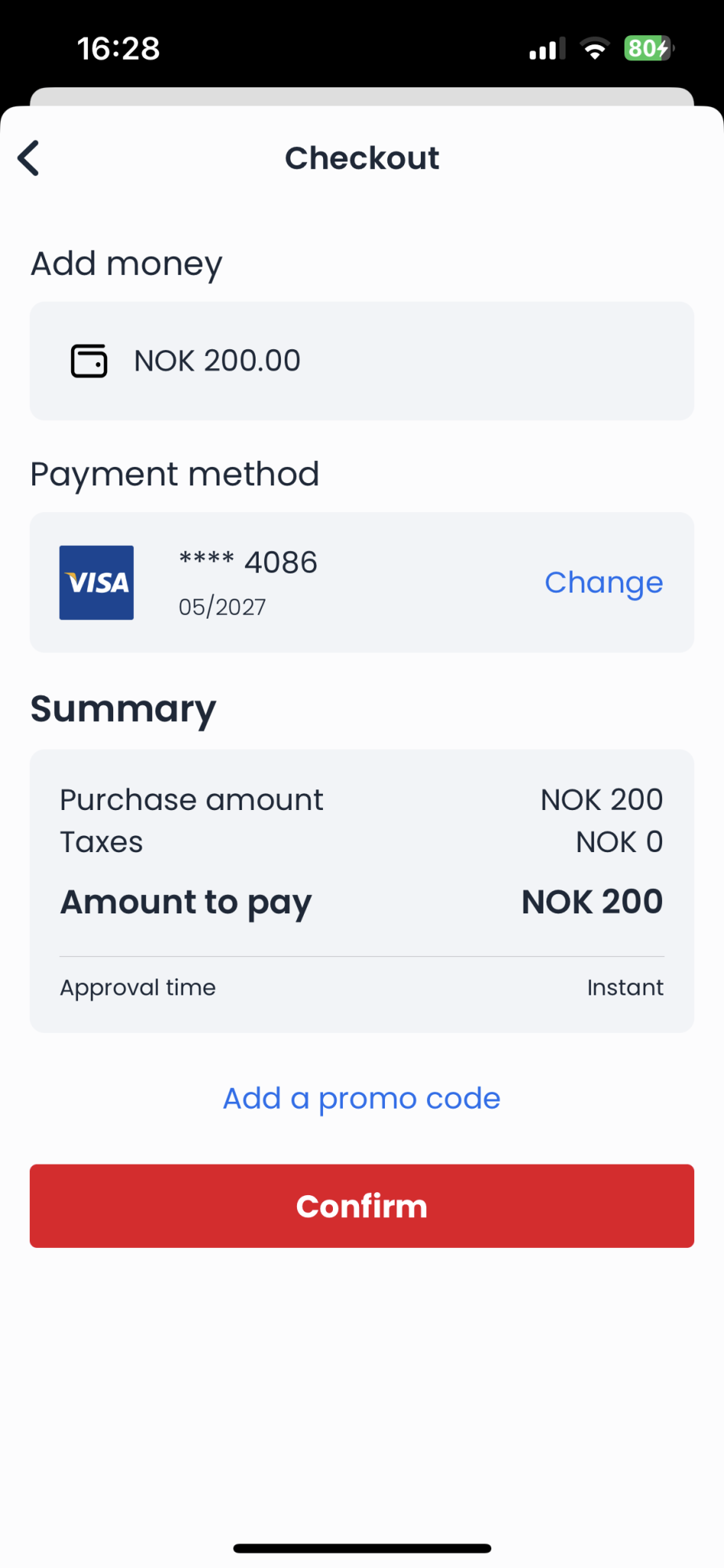
Task: Tap the Checkout page title
Action: pos(362,158)
